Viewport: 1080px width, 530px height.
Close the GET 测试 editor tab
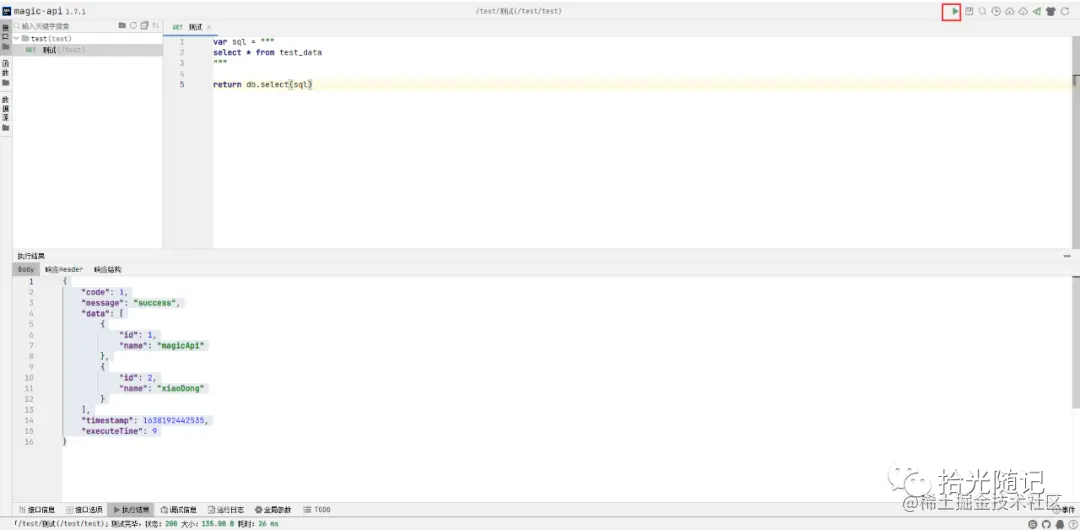pos(209,27)
